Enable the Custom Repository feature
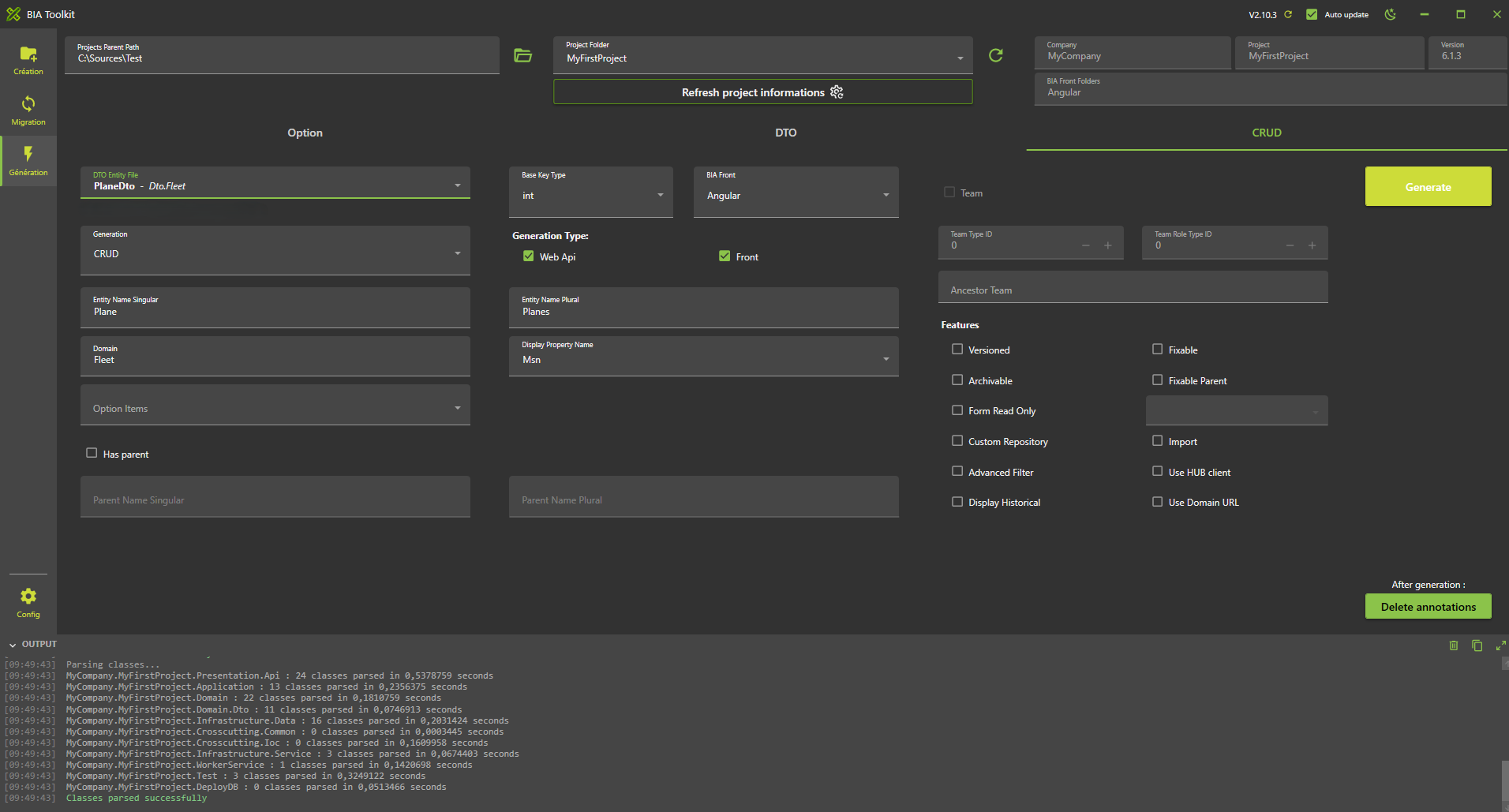The height and width of the screenshot is (812, 1509). coord(957,440)
